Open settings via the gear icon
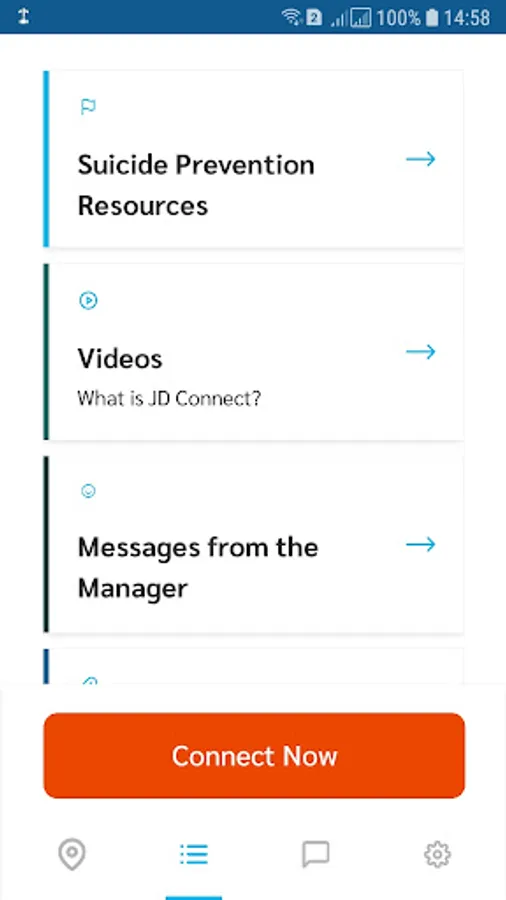Screen dimensions: 506x900 click(437, 855)
